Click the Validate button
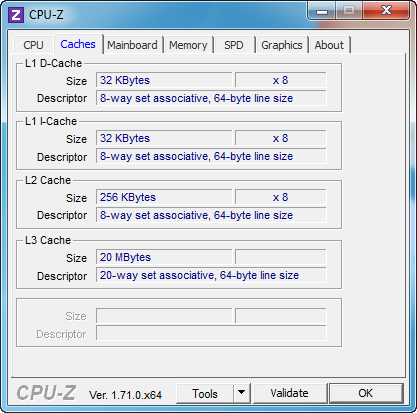Screen dimensions: 417x413 [289, 393]
